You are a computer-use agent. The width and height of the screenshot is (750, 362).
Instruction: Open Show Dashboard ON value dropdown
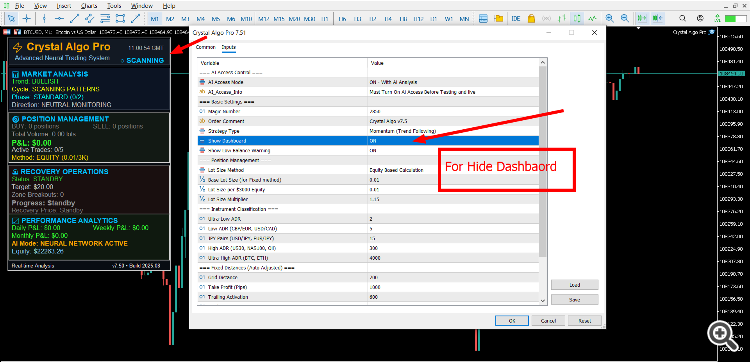point(453,141)
